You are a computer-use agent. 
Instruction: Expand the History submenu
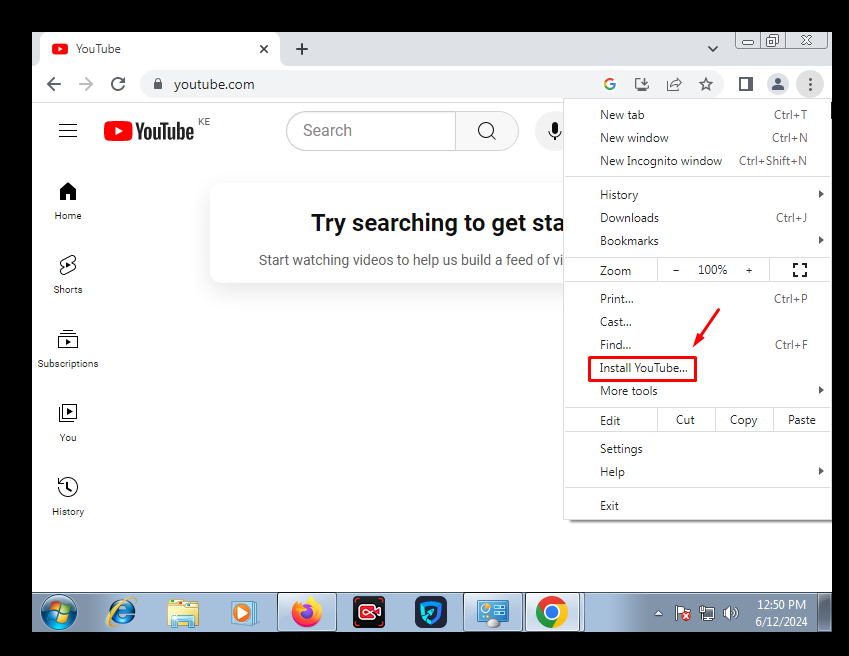(697, 195)
